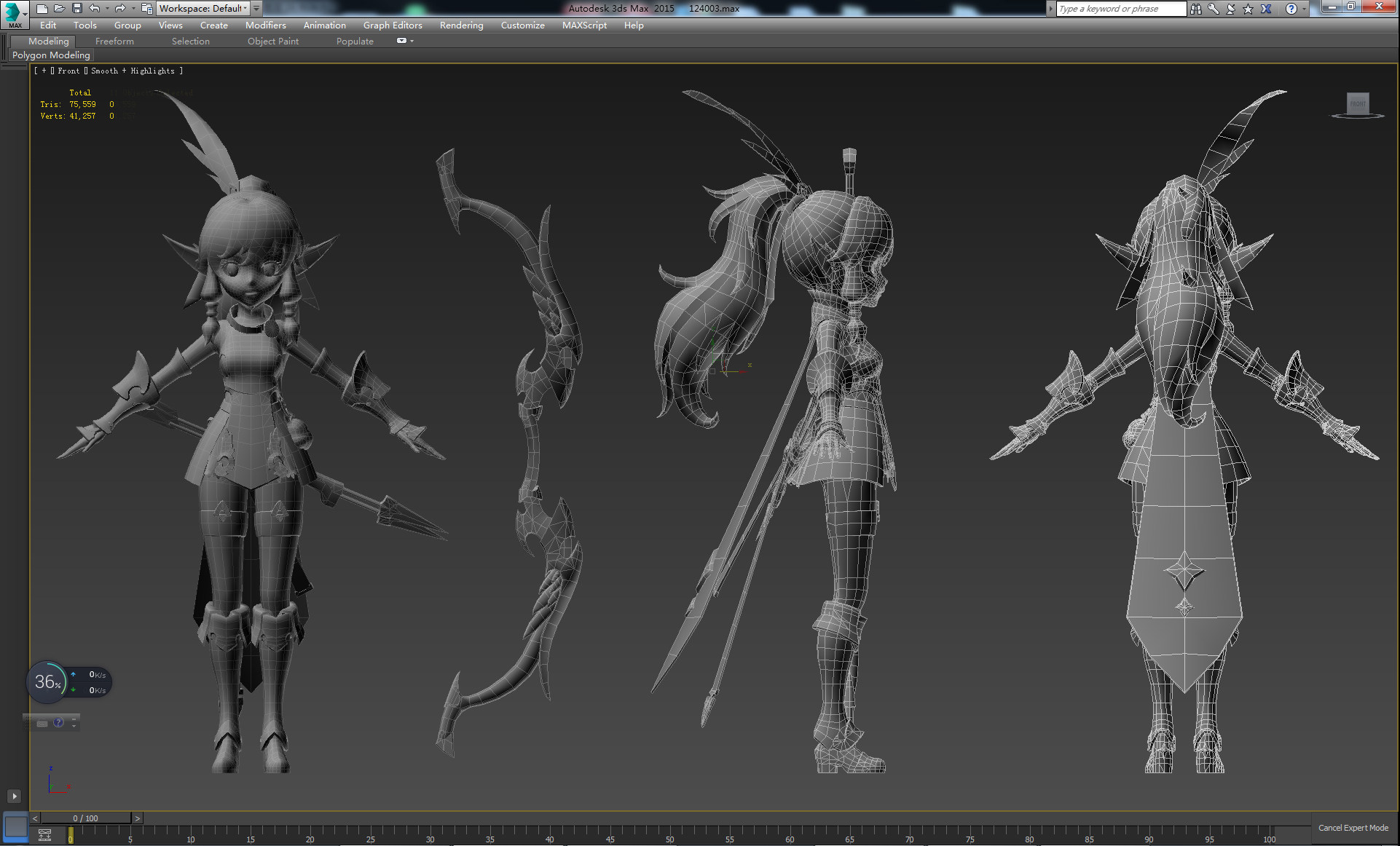
Task: Click the Open File folder icon
Action: point(59,9)
